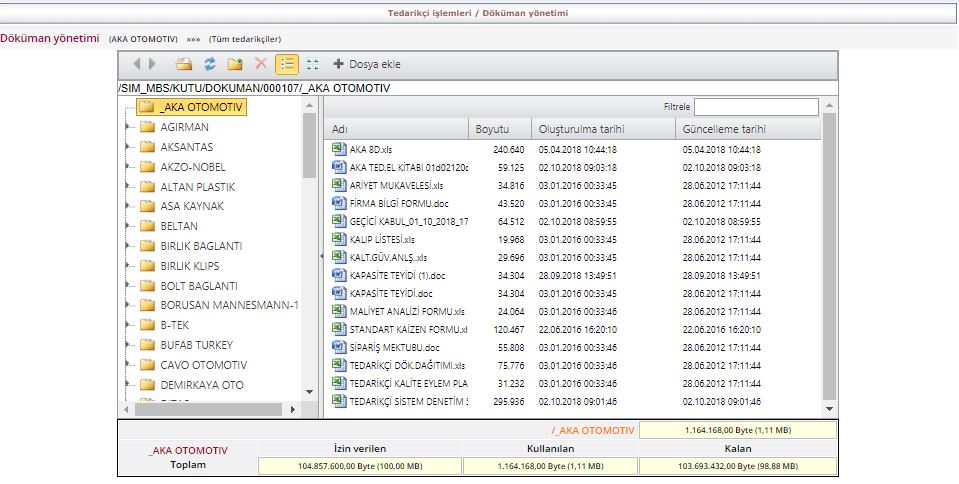Click the open folder toolbar icon
The image size is (959, 484).
tap(184, 64)
